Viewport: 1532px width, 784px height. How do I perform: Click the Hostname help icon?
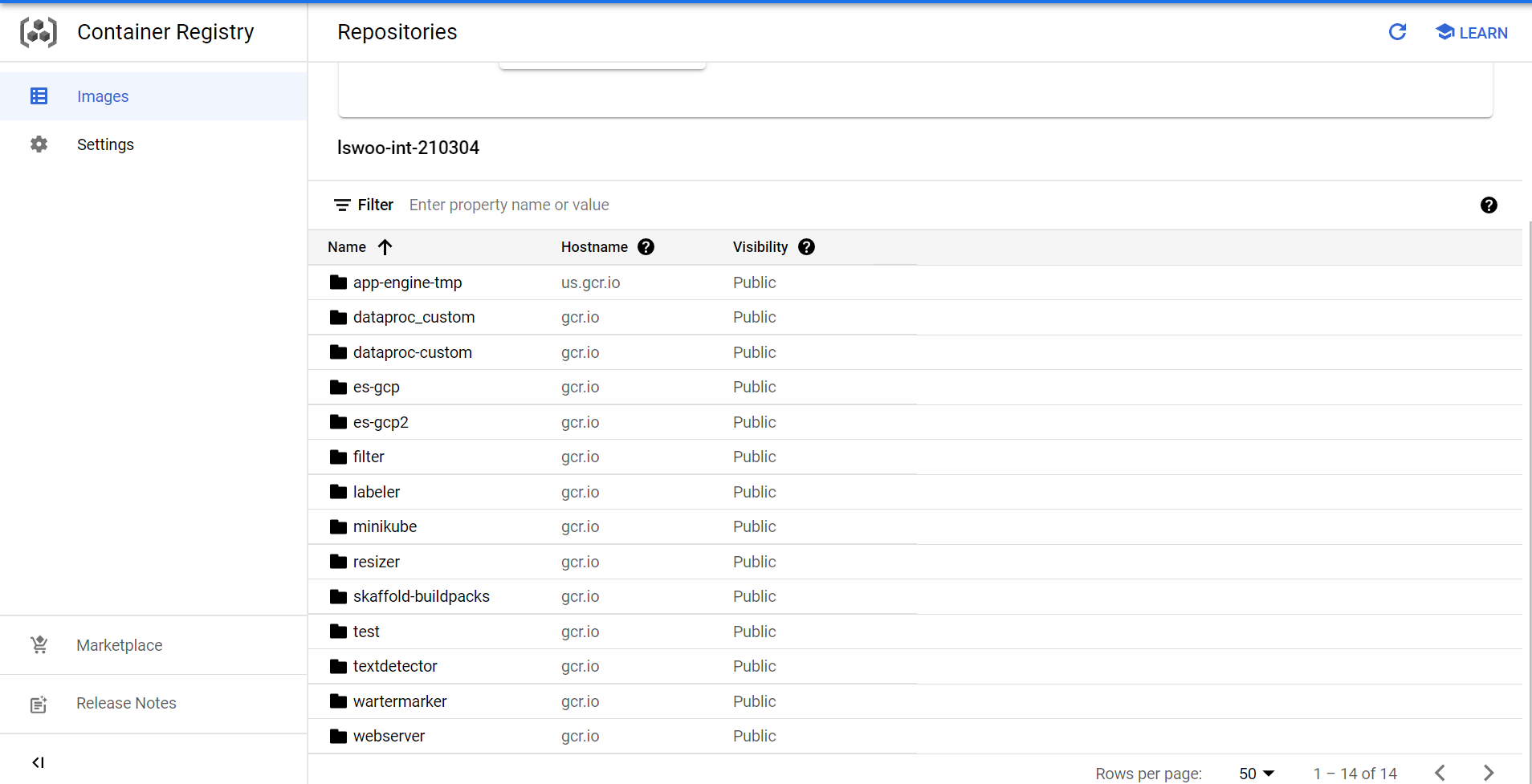pyautogui.click(x=646, y=247)
